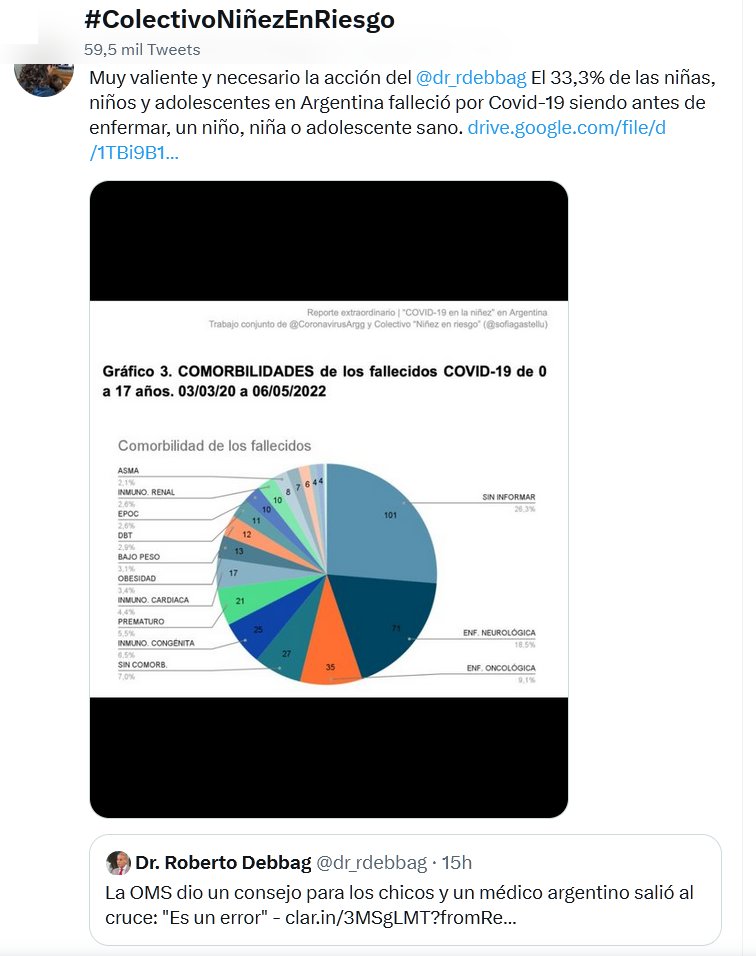Click the ENF. ONCOLÓGICA chart label

500,668
